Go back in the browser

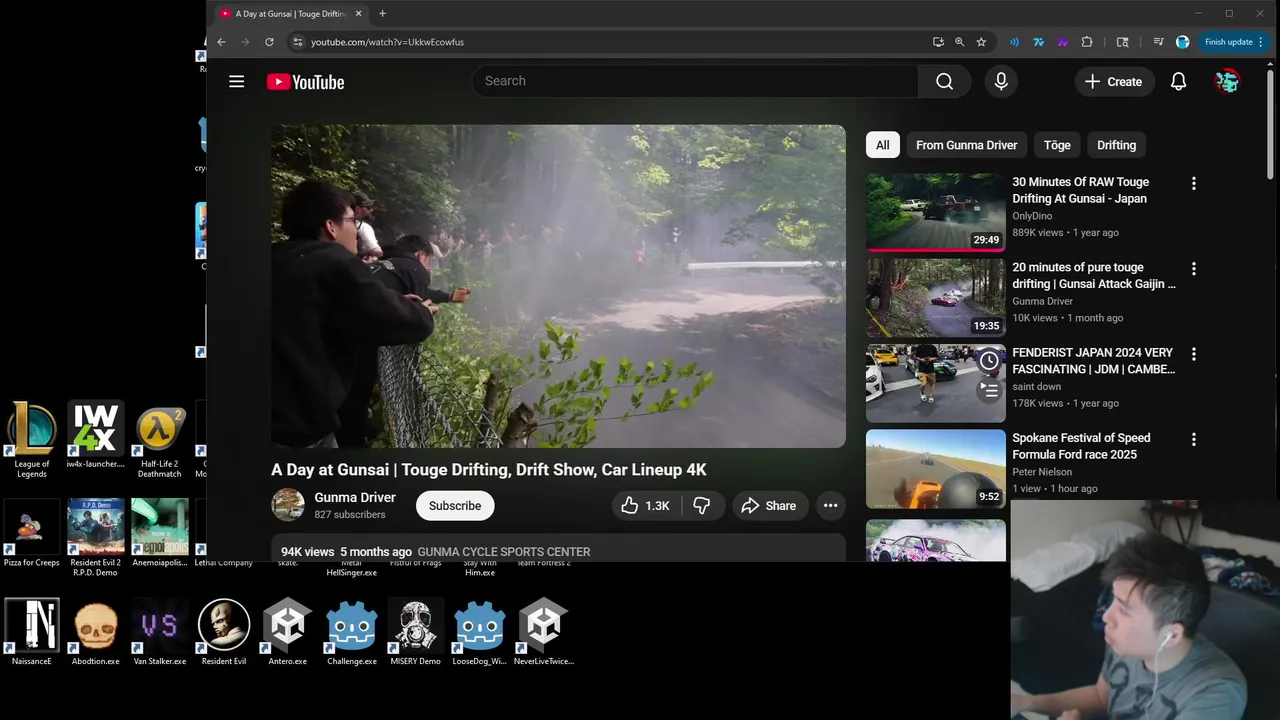pos(221,42)
